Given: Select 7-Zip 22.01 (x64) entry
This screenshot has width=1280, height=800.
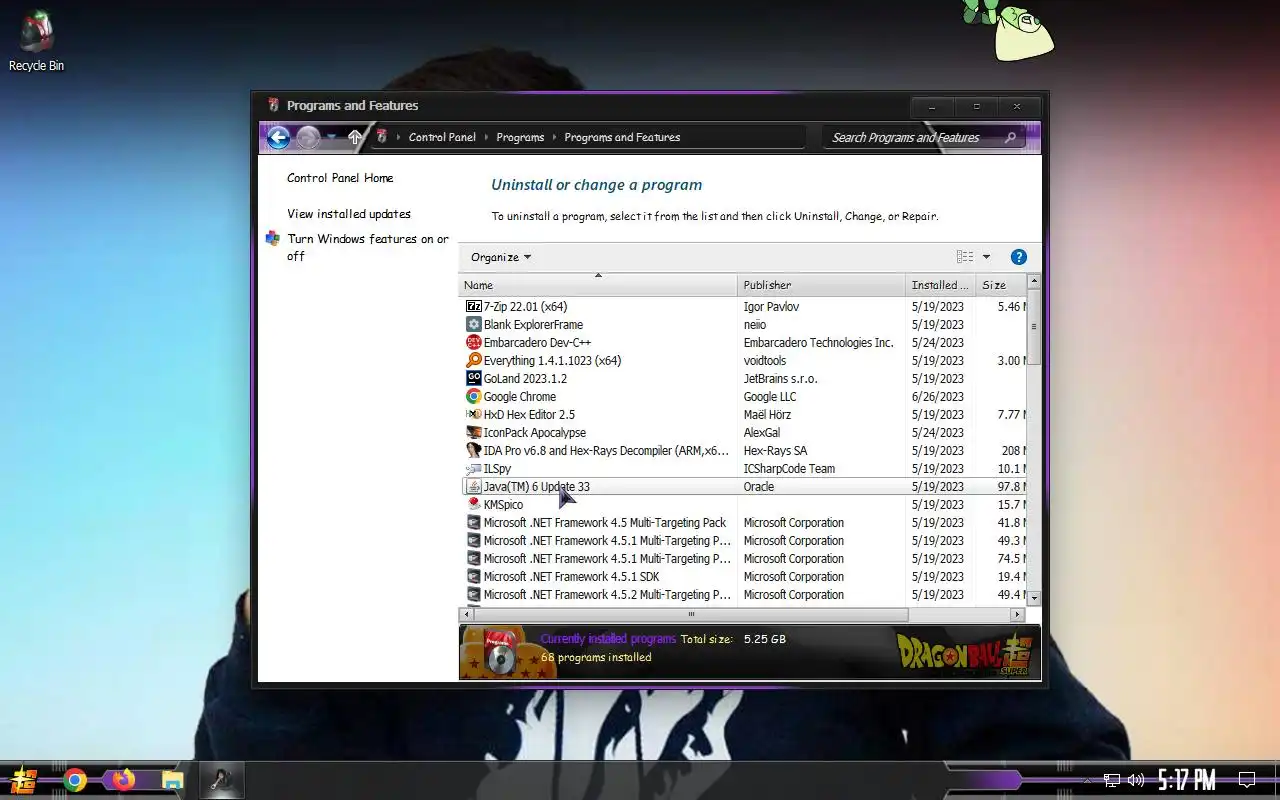Looking at the screenshot, I should click(x=743, y=307).
